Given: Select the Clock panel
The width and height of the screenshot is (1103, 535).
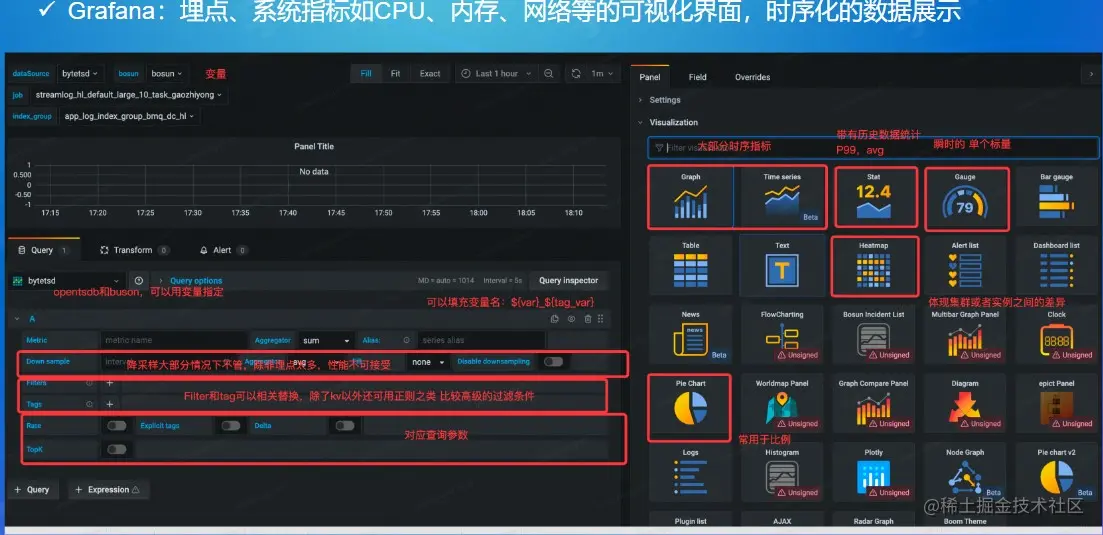Looking at the screenshot, I should 1056,335.
